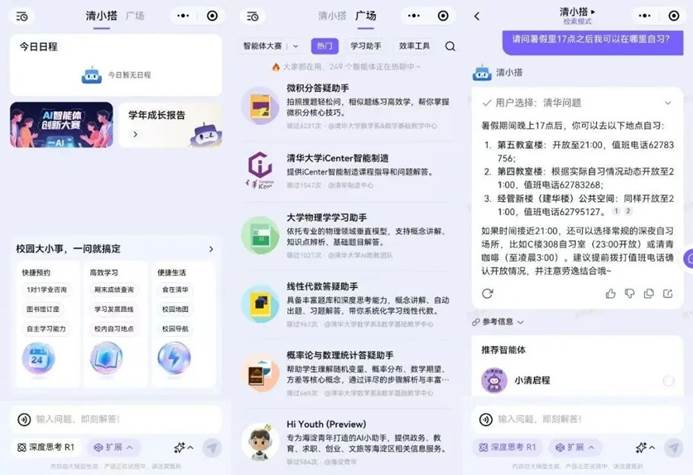The image size is (693, 475).
Task: Open 学习发展路线 shortcut
Action: point(114,309)
